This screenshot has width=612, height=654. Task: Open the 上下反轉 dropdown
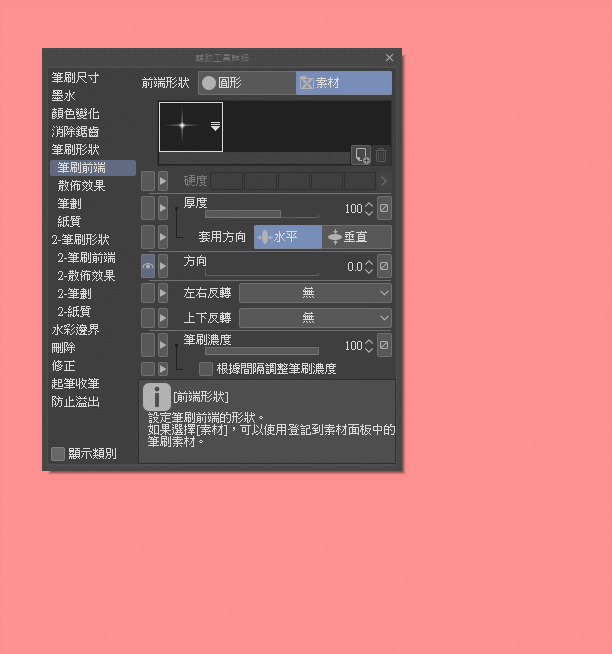click(x=315, y=318)
